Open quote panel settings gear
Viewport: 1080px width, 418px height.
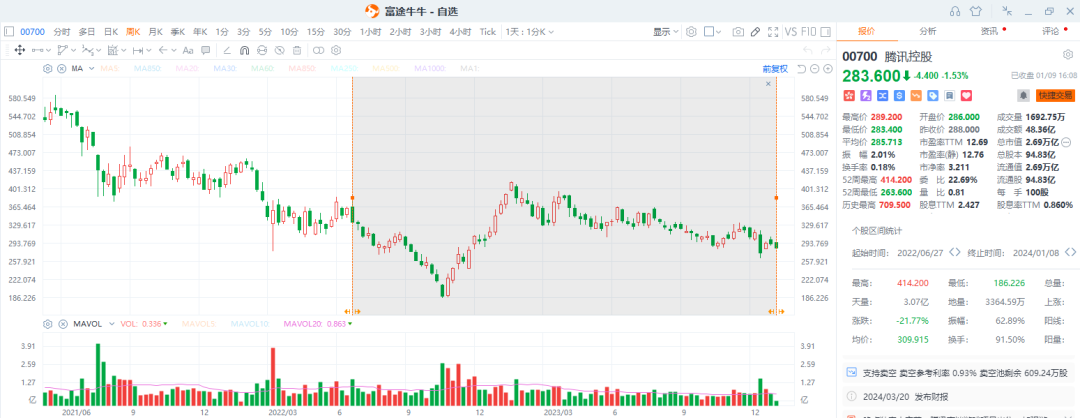[1068, 54]
